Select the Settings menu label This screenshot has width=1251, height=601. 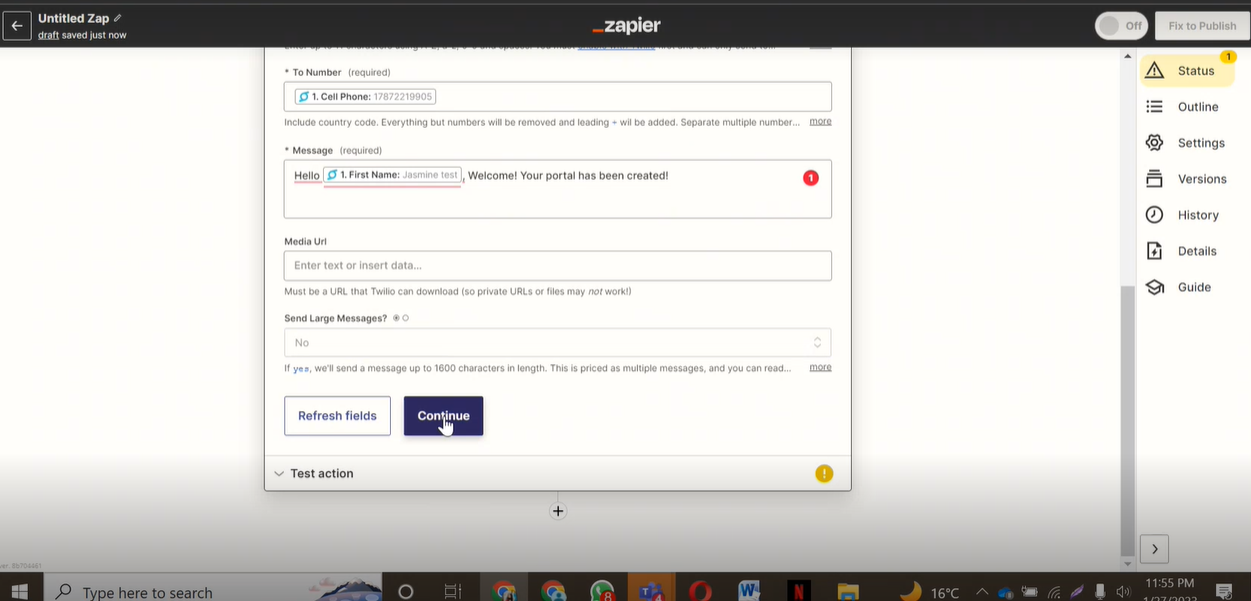click(1201, 143)
